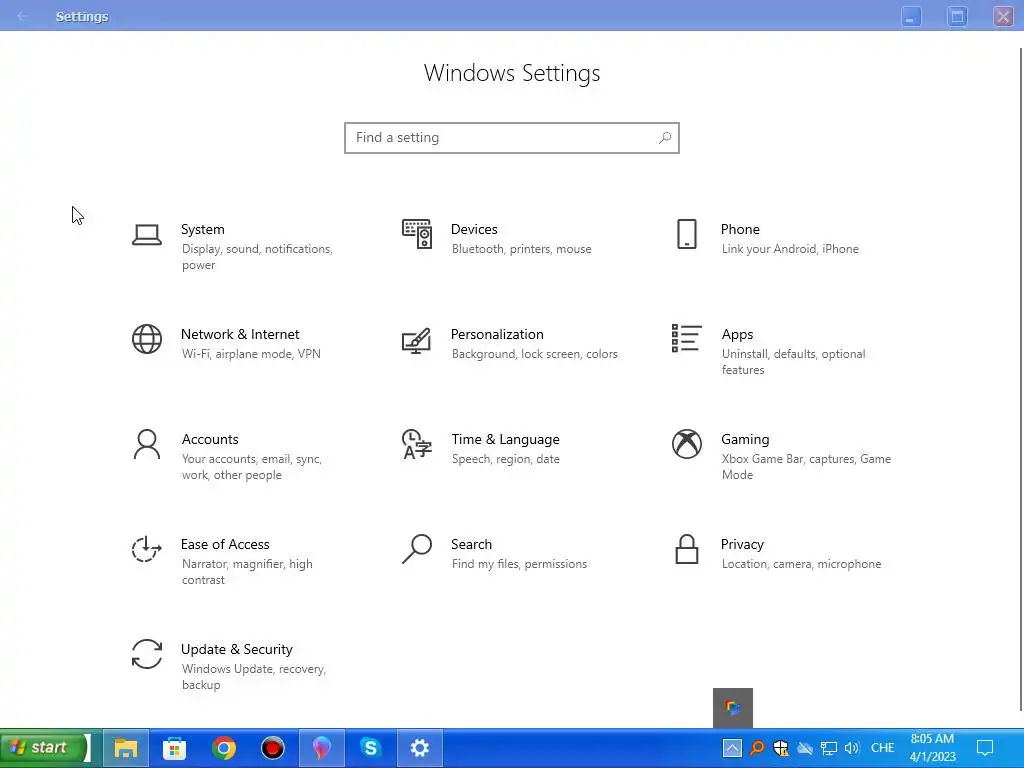This screenshot has width=1024, height=768.
Task: Click the colorful icon in tray overflow popup
Action: [x=733, y=707]
